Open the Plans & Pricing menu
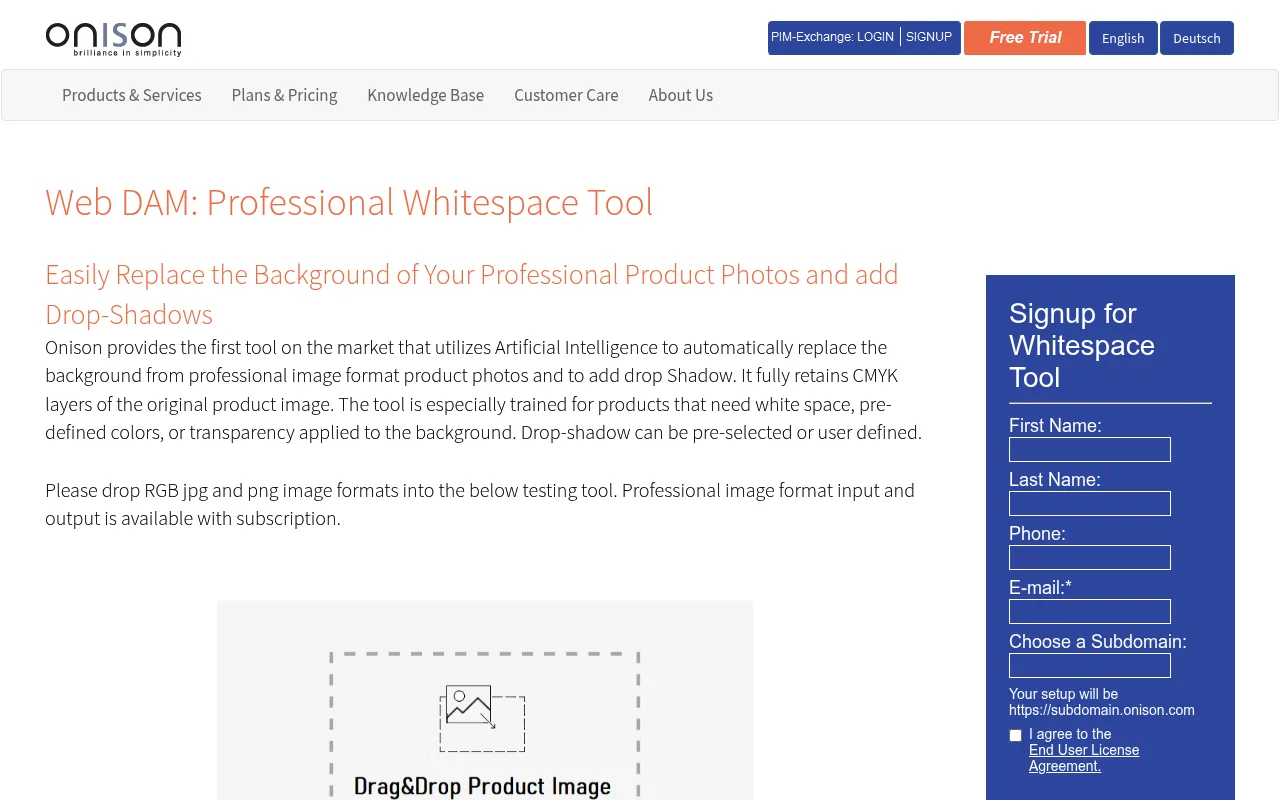The width and height of the screenshot is (1280, 800). click(284, 95)
